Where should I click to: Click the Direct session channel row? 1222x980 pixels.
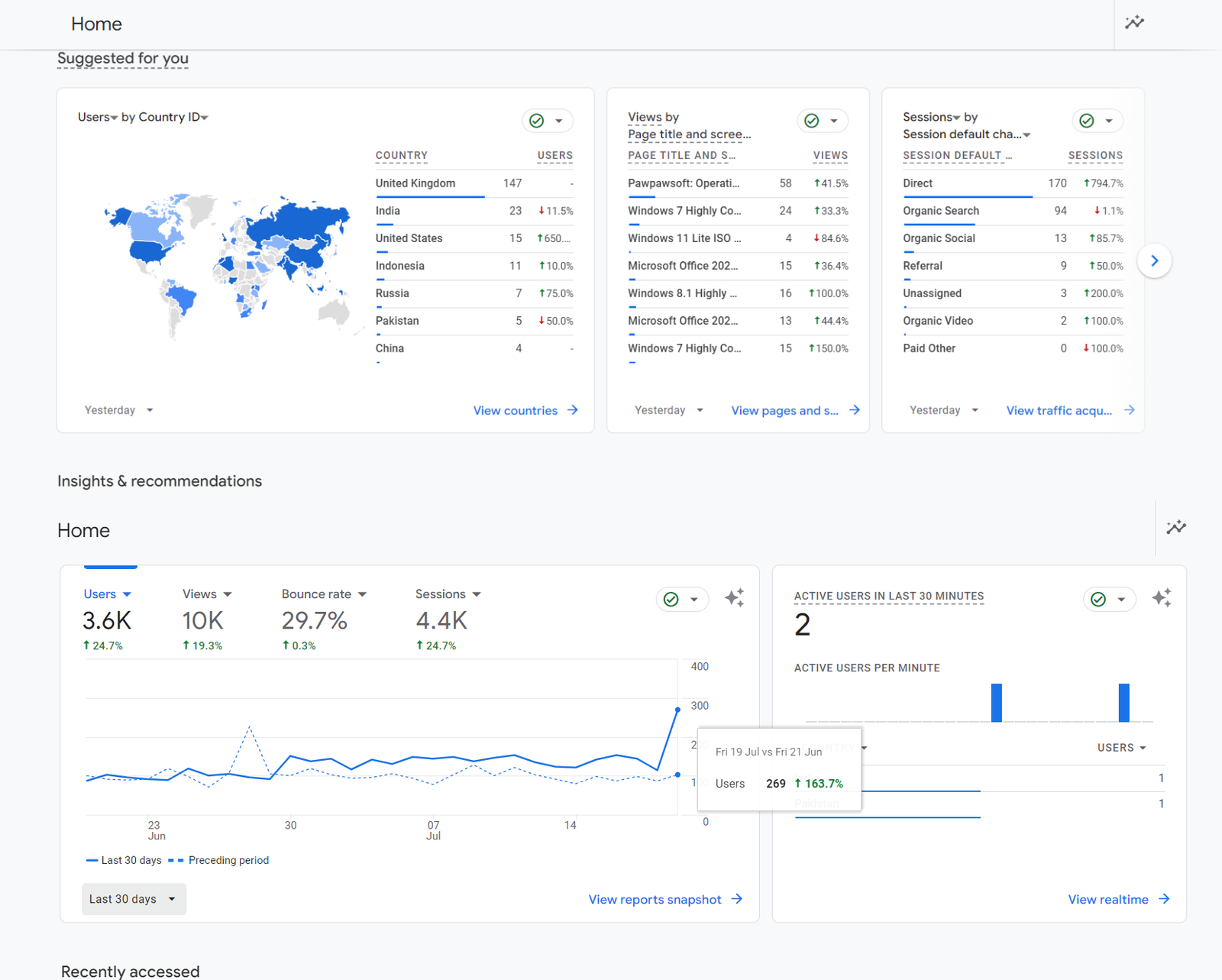1013,183
